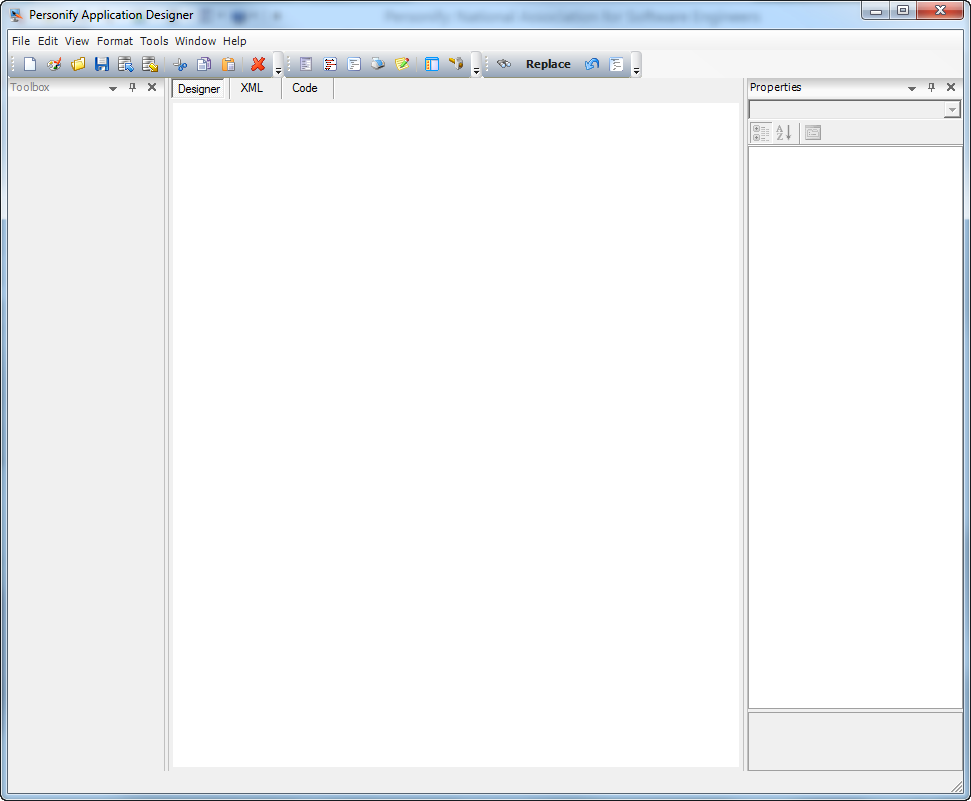971x801 pixels.
Task: Paste from the clipboard toolbar icon
Action: click(229, 63)
